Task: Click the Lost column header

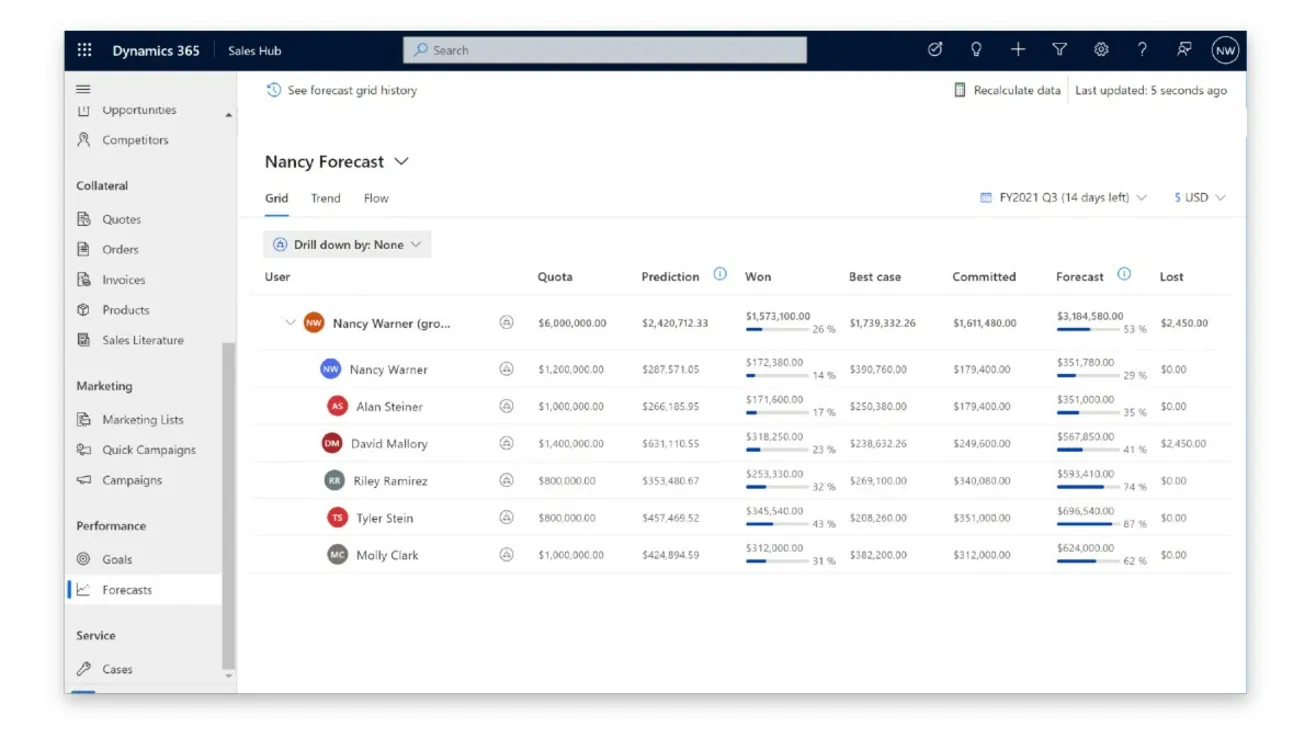Action: 1172,277
